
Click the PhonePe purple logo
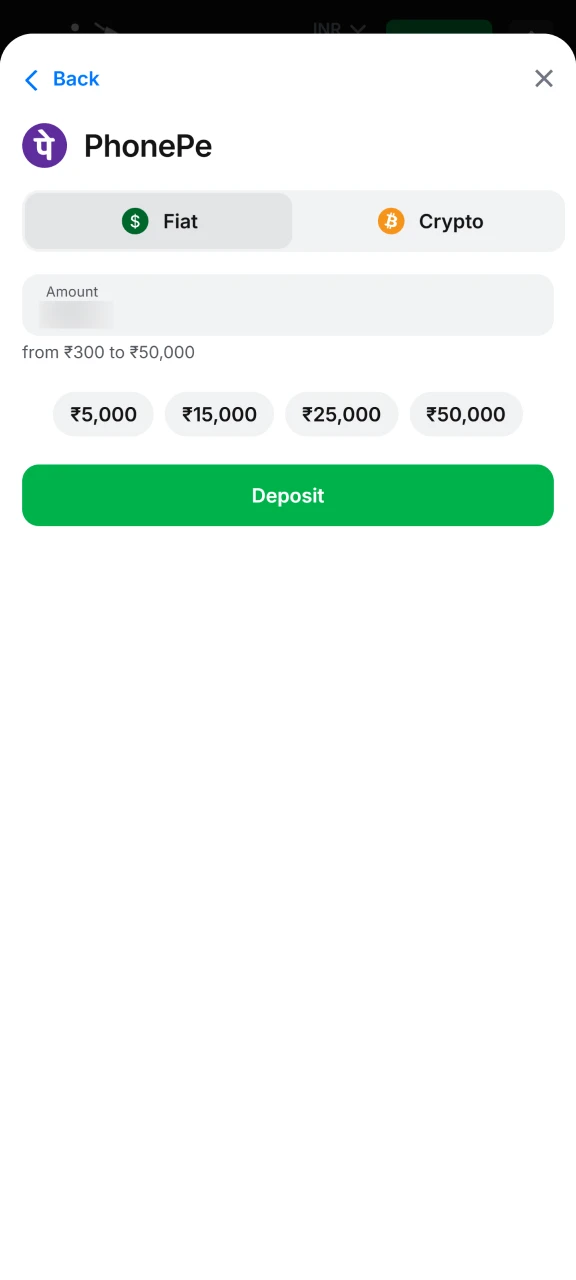pos(44,145)
